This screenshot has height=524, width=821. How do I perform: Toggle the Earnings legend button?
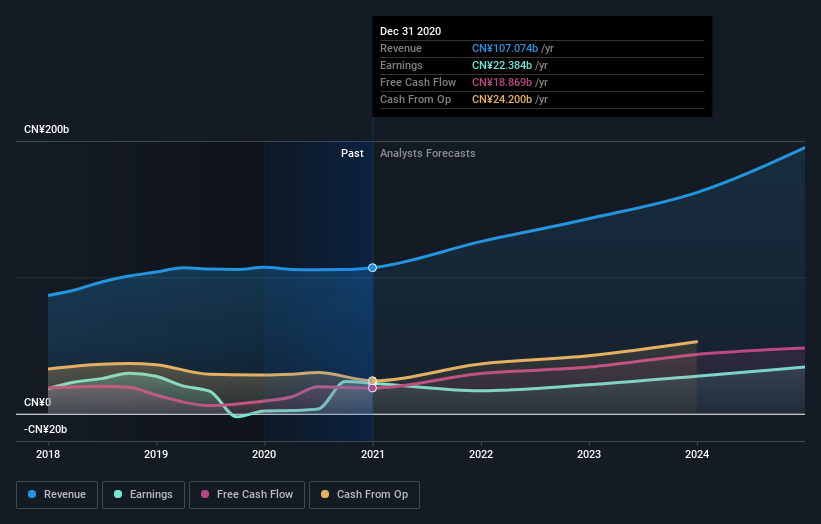pos(143,495)
